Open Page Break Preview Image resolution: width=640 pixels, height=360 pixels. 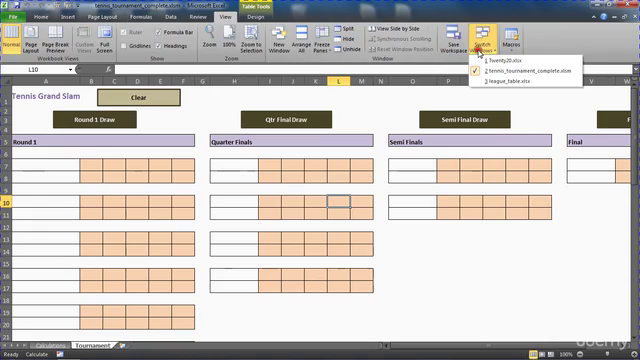coord(55,39)
